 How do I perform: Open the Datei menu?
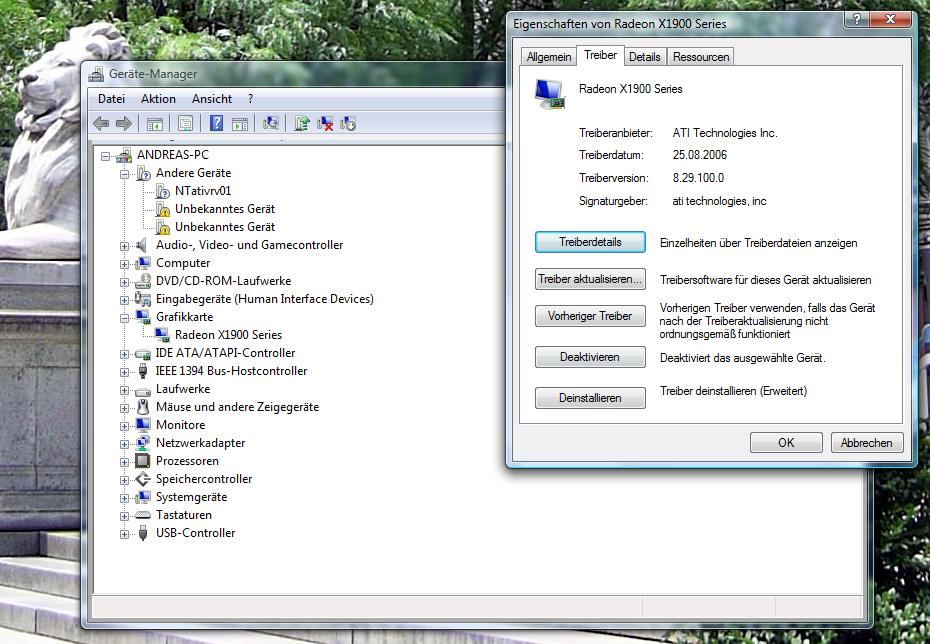point(112,99)
